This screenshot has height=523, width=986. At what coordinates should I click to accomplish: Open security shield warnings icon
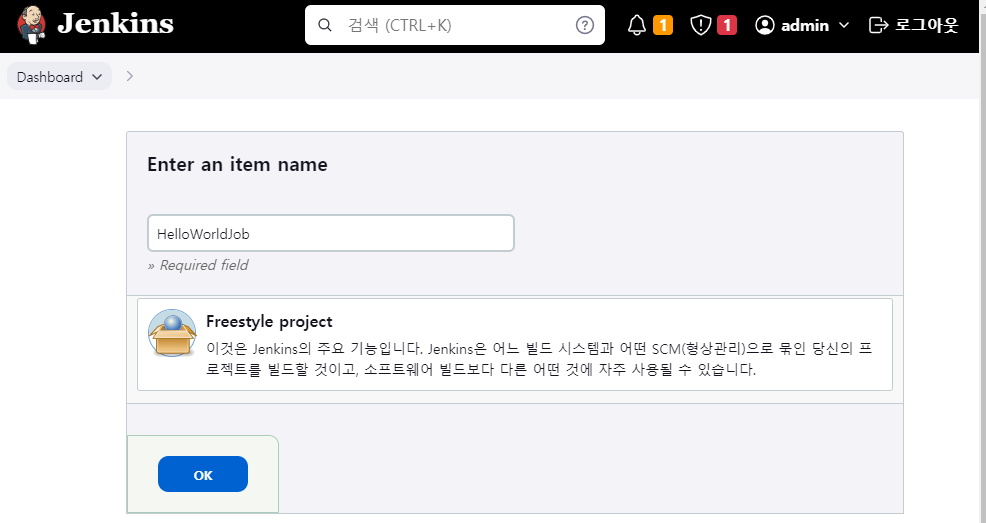[x=701, y=25]
